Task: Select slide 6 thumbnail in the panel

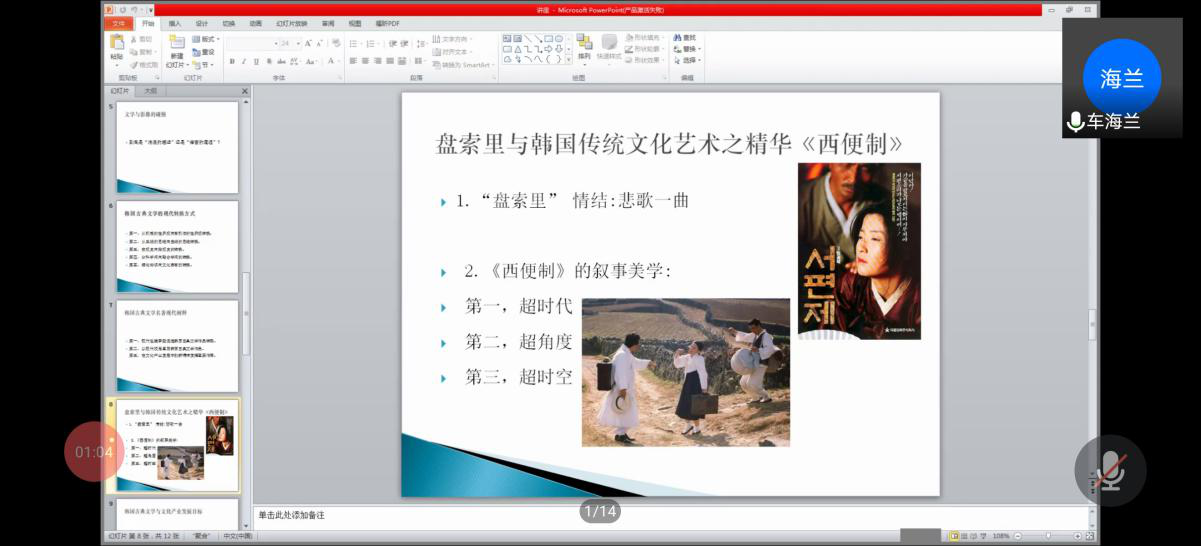Action: coord(177,247)
